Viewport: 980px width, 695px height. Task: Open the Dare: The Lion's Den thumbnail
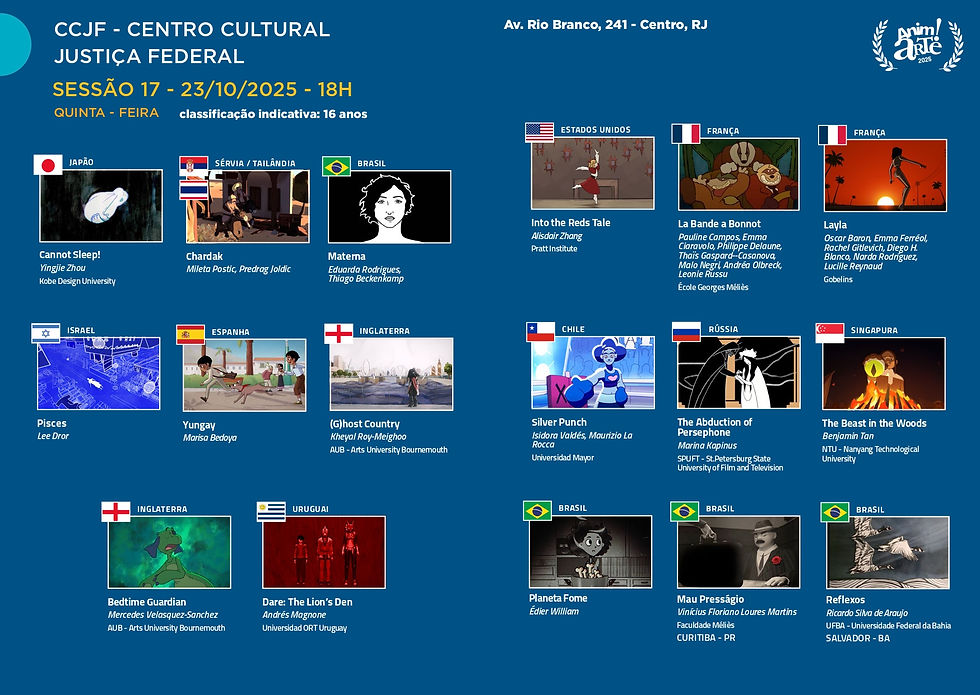(324, 552)
